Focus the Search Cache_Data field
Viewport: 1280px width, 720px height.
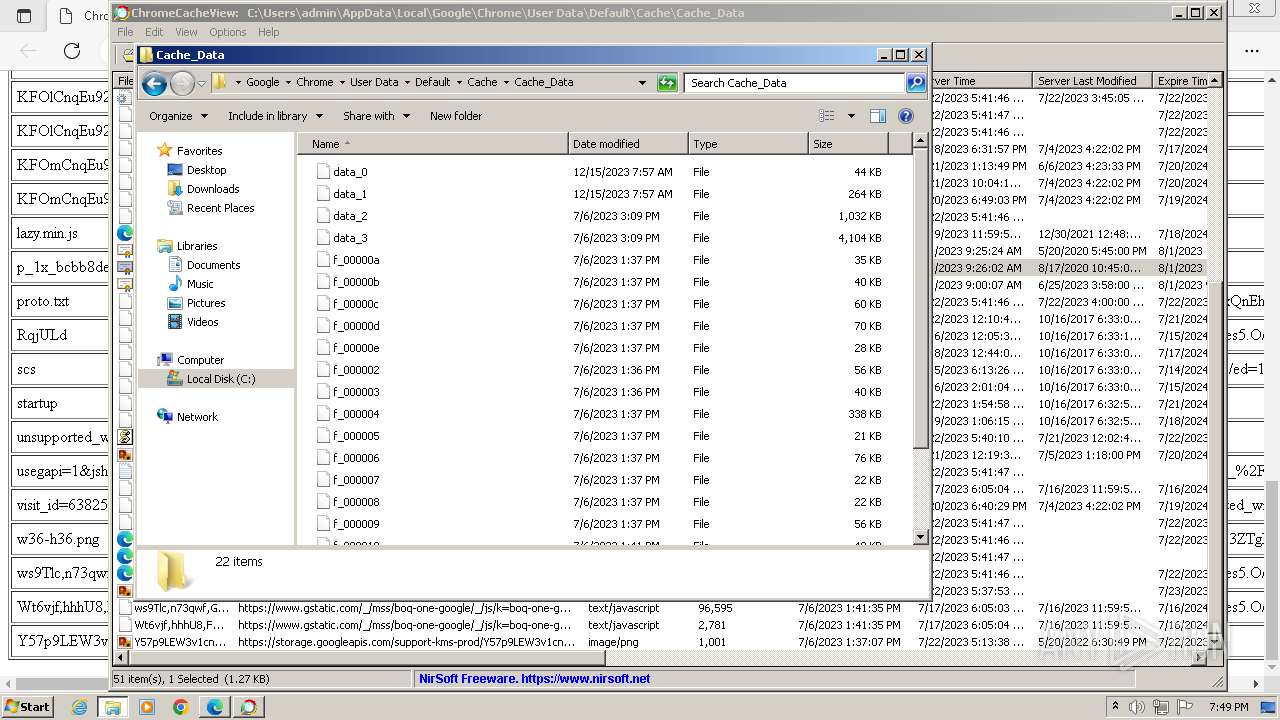point(795,83)
